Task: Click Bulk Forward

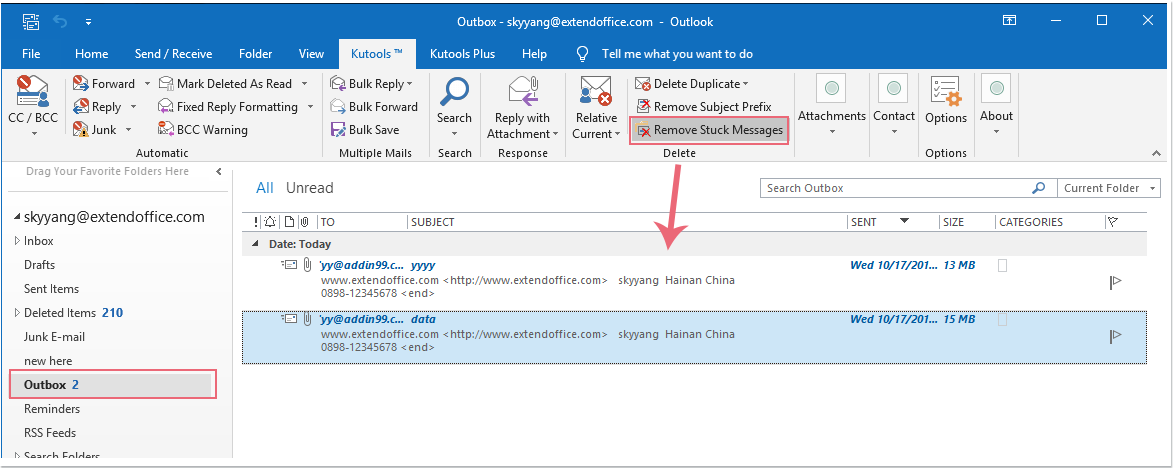Action: [x=373, y=107]
